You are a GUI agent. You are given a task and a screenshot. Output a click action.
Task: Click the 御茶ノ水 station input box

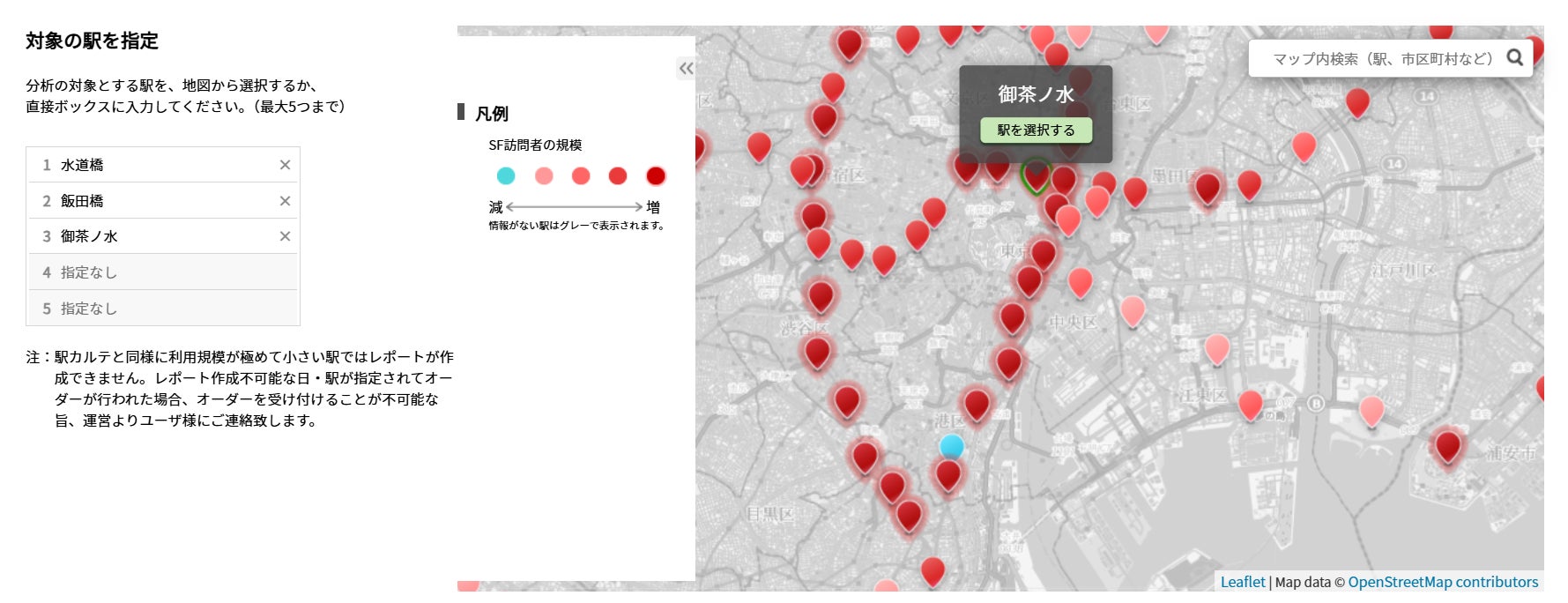point(163,236)
